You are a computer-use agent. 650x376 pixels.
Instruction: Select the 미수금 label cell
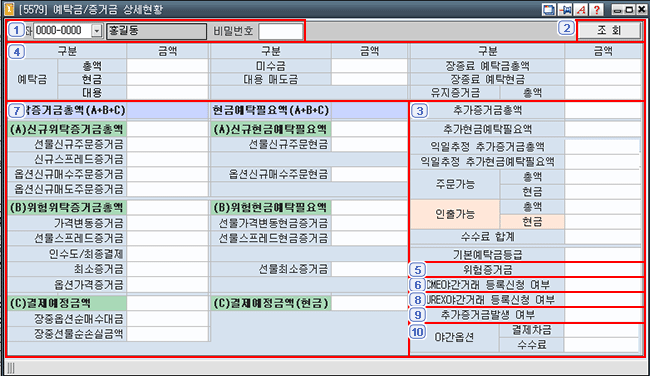coord(271,66)
